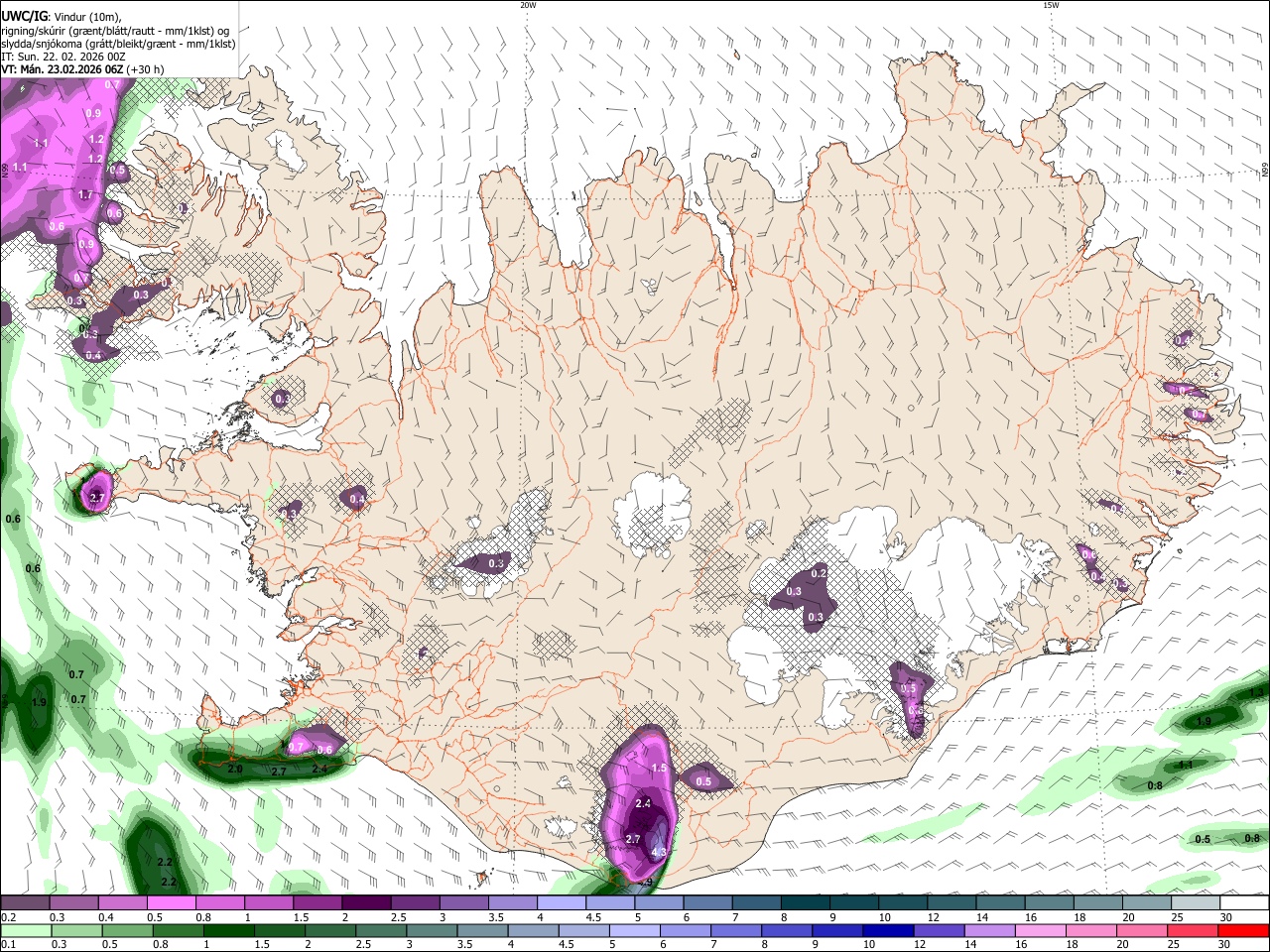Click the '0.1' label starting the rain legend
1270x952 pixels.
pos(8,944)
